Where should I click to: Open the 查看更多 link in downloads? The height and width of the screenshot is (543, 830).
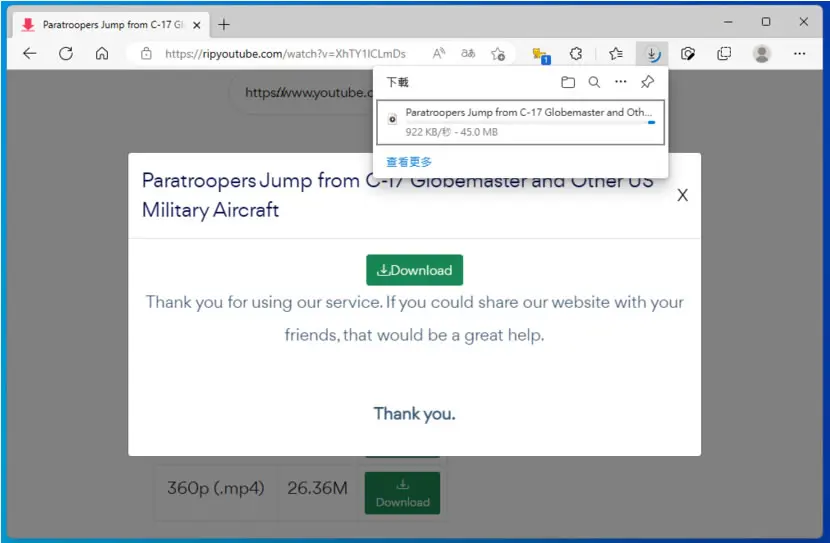click(409, 162)
